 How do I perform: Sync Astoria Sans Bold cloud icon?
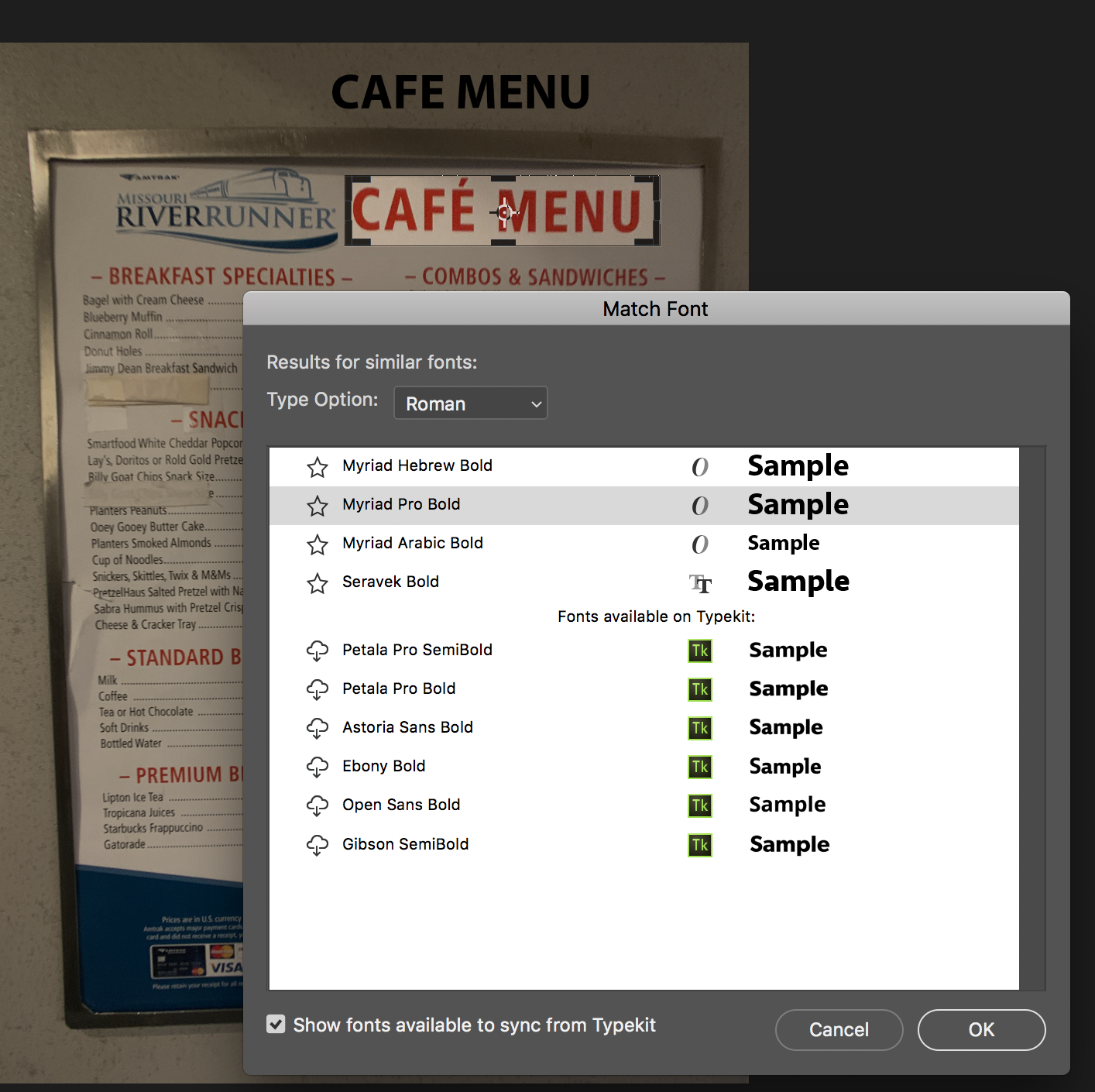[x=318, y=728]
